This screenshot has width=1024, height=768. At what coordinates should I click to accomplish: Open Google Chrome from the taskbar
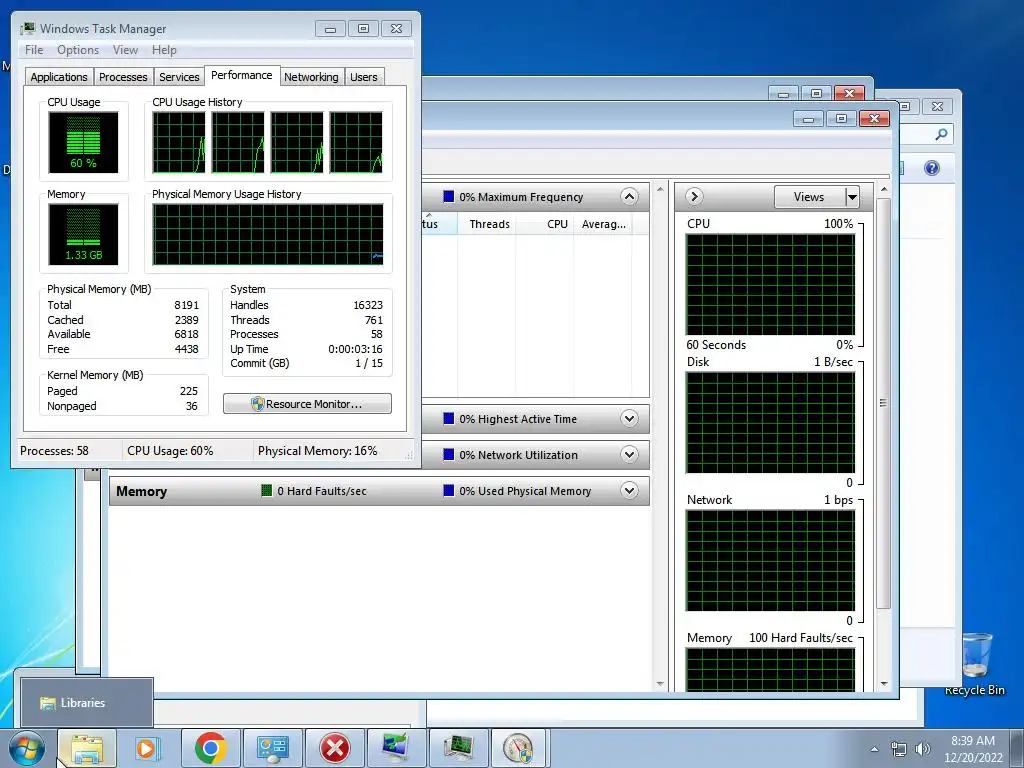(210, 748)
